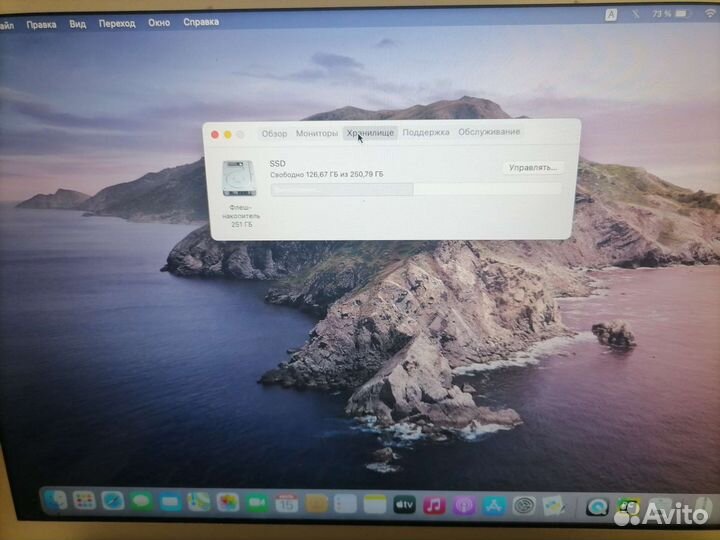Open the Переход menu
The width and height of the screenshot is (720, 540).
point(117,23)
